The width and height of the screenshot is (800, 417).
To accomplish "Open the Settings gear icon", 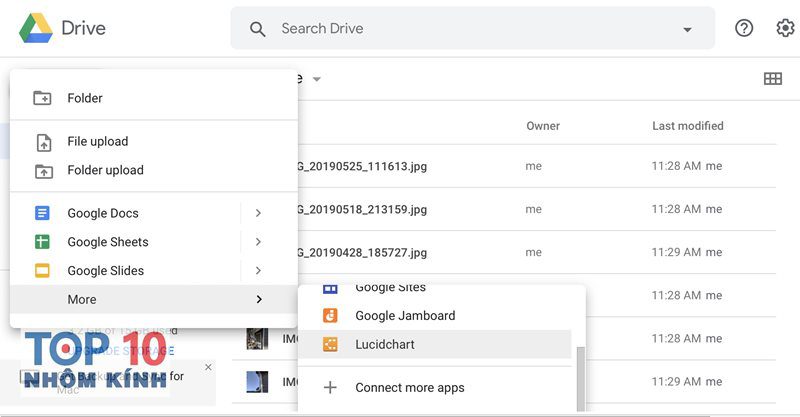I will (786, 28).
